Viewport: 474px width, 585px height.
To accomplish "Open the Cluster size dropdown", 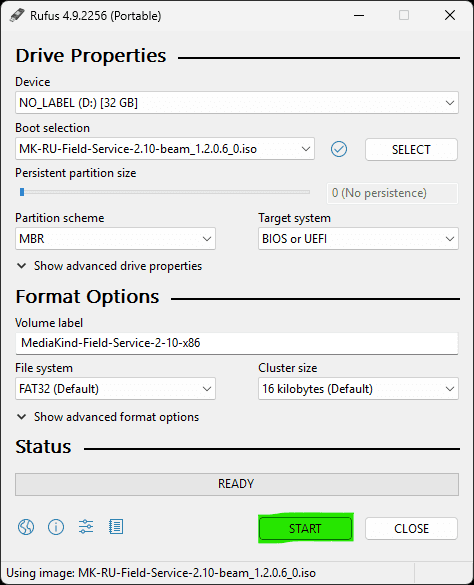I will 358,389.
